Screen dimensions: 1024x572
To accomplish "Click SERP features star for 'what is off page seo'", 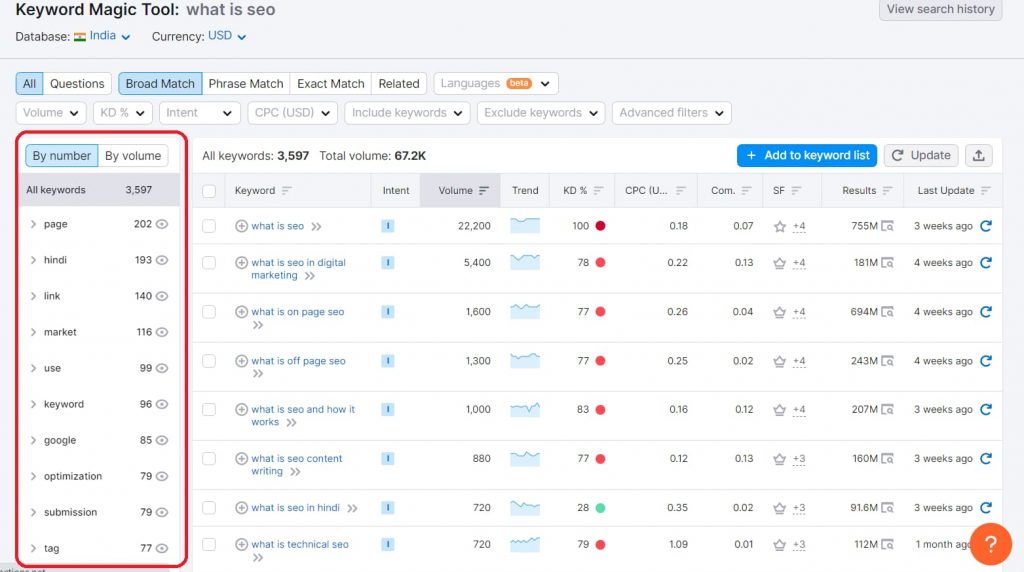I will tap(779, 361).
